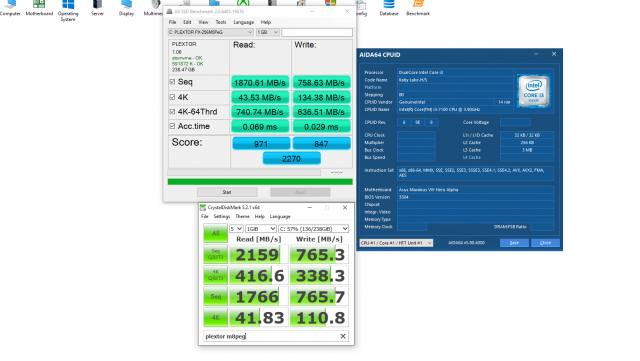Open the Language menu in AS SSD Benchmark
The height and width of the screenshot is (361, 640).
click(x=244, y=22)
